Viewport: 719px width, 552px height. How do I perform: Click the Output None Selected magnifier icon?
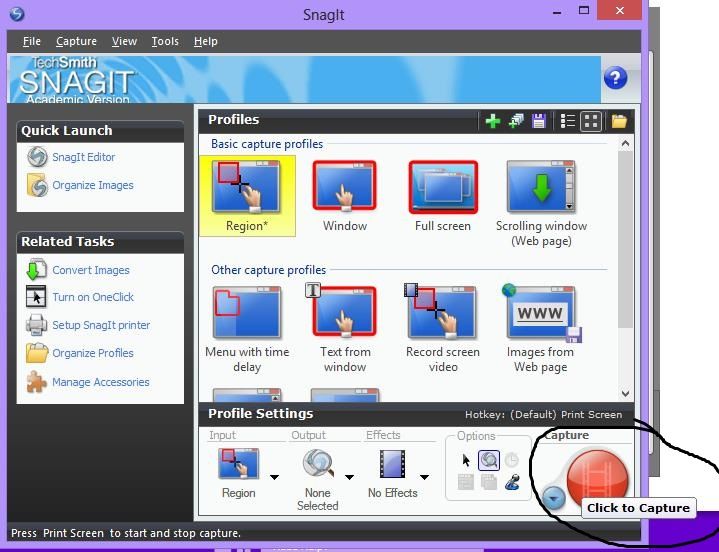click(318, 464)
